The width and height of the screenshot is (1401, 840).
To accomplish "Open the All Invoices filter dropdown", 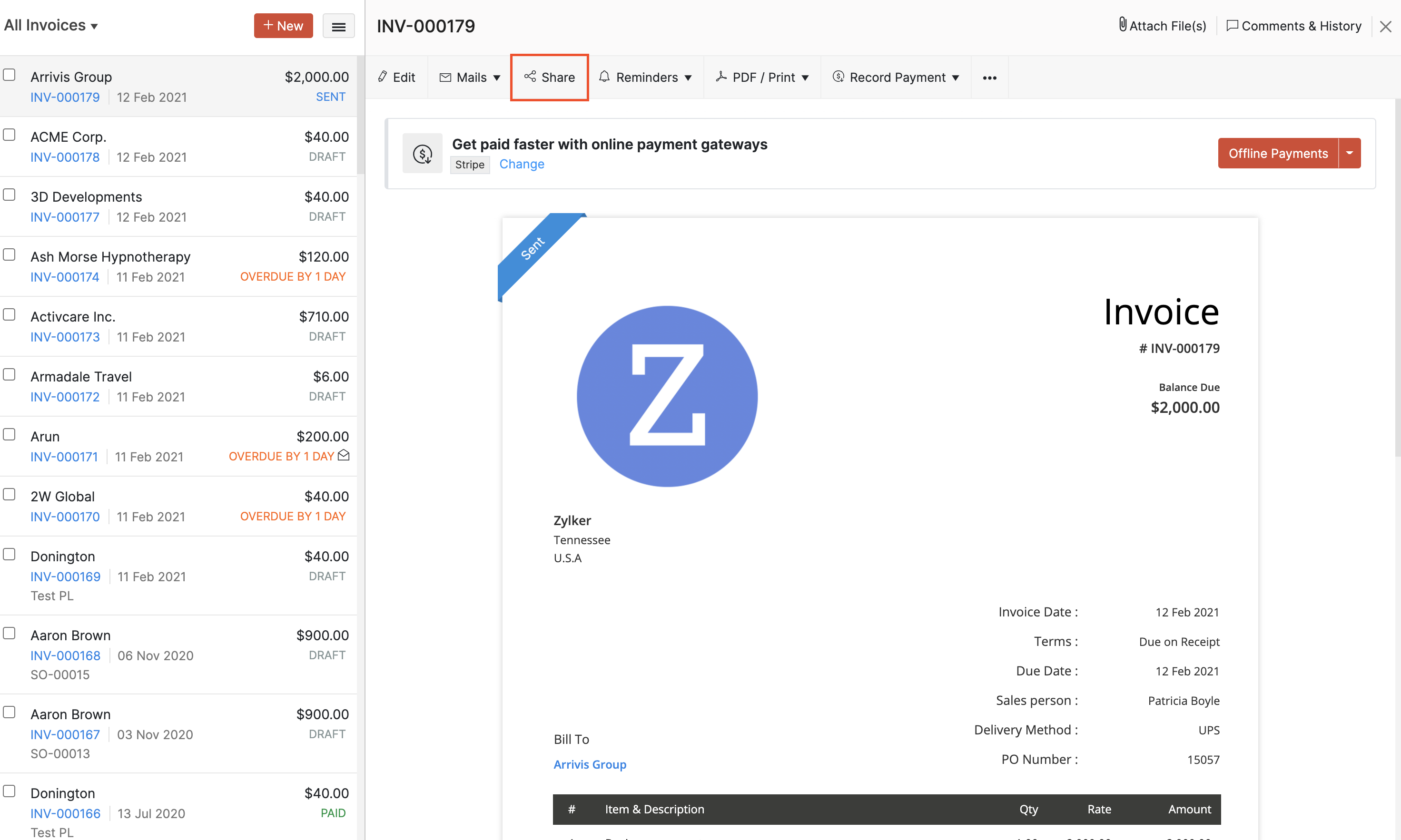I will 51,25.
